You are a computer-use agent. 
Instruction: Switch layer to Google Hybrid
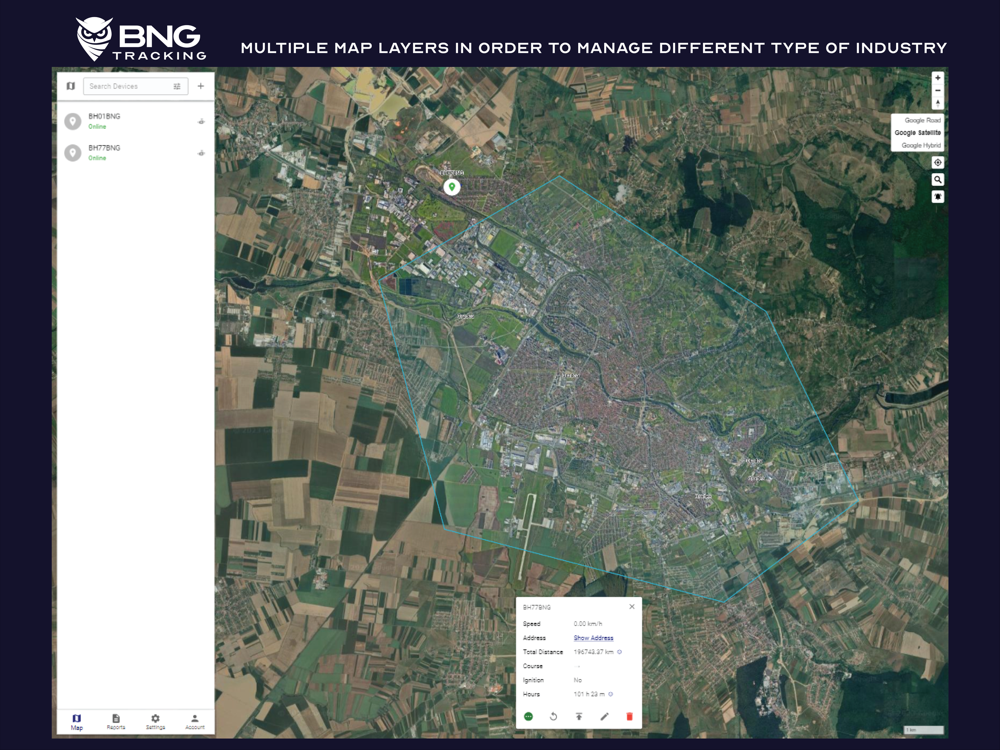921,145
